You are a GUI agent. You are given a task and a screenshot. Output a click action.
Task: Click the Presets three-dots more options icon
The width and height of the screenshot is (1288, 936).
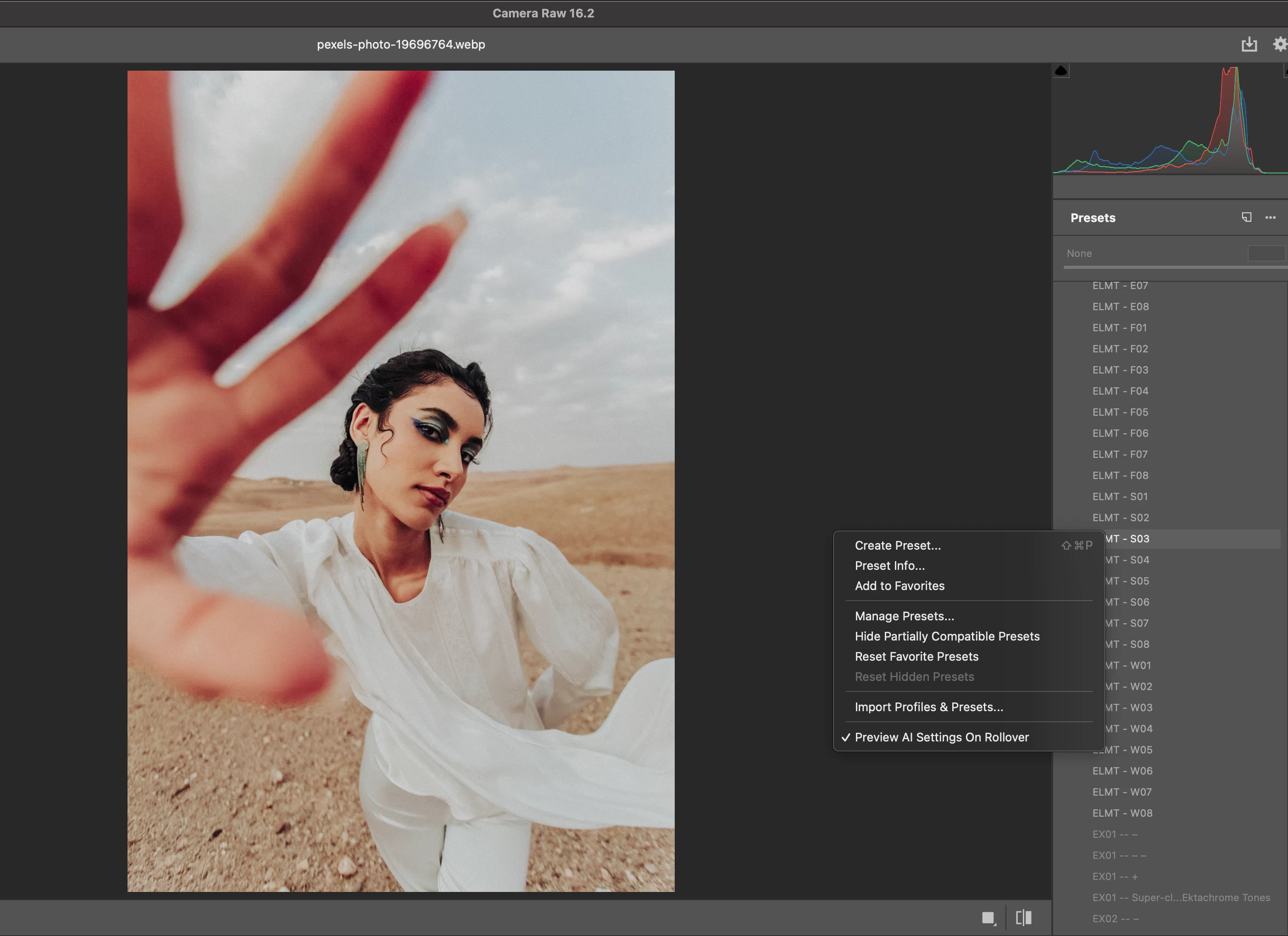(1271, 217)
